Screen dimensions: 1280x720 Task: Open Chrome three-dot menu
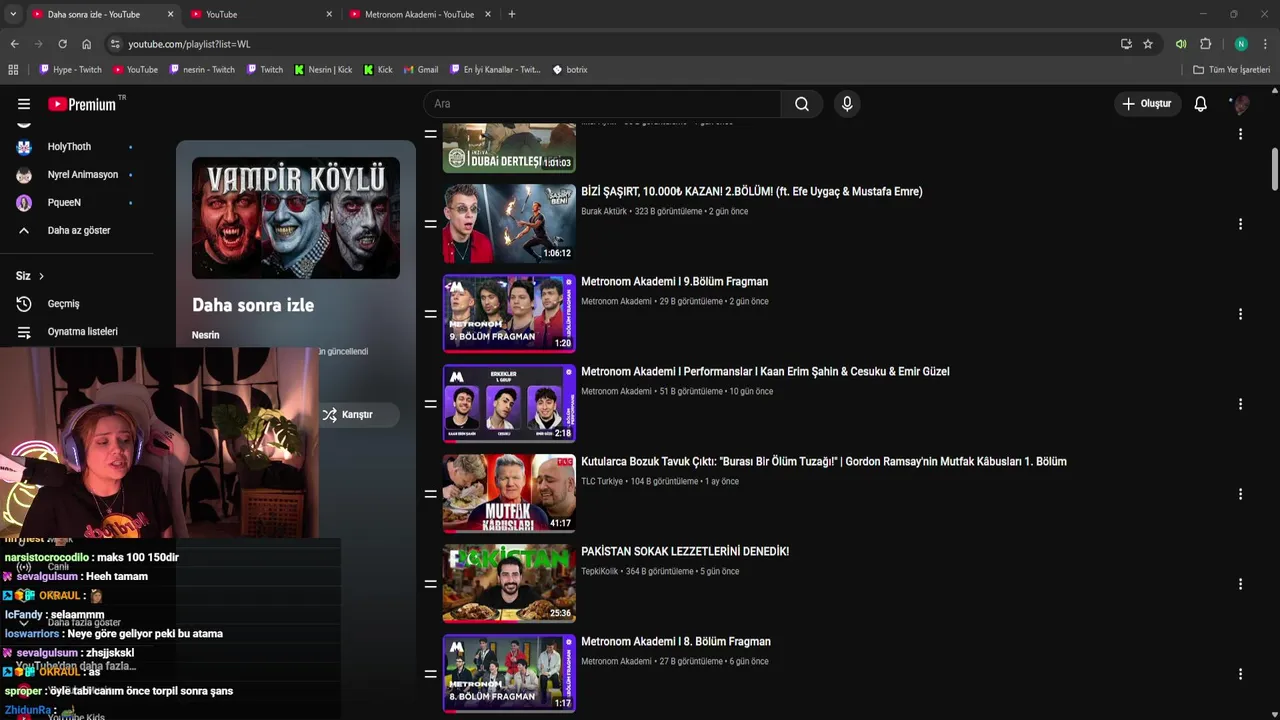(1266, 44)
